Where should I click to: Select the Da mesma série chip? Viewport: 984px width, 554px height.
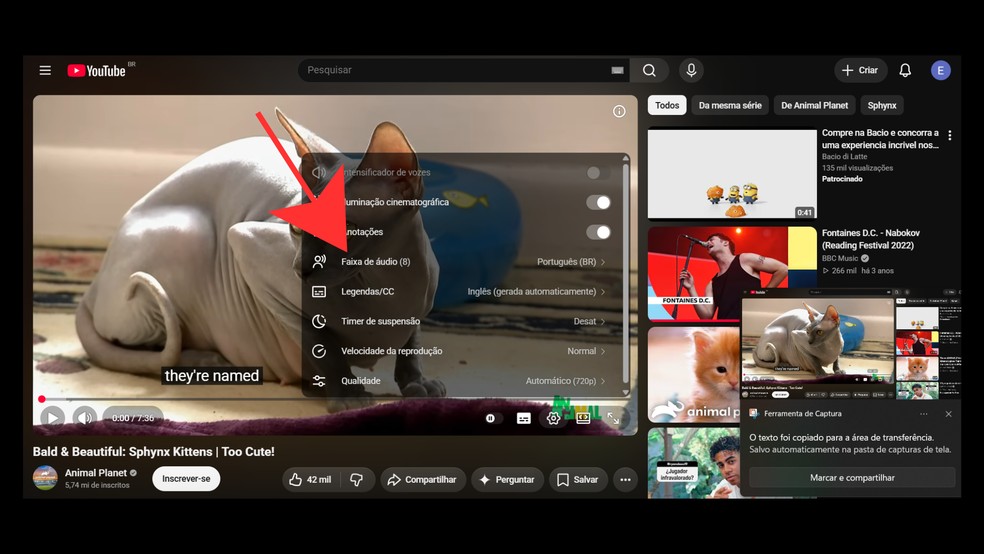tap(730, 105)
